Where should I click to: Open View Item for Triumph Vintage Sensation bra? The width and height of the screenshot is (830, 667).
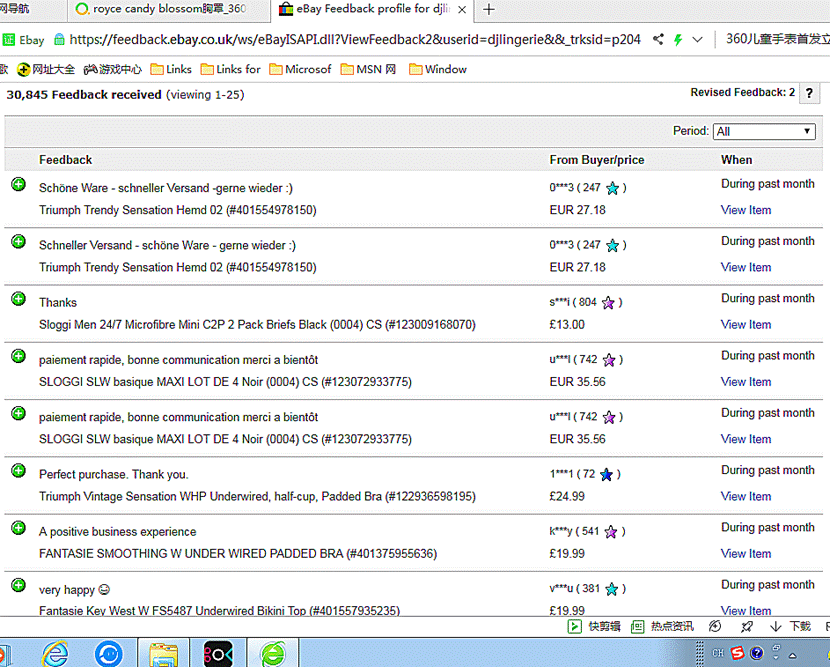coord(746,497)
